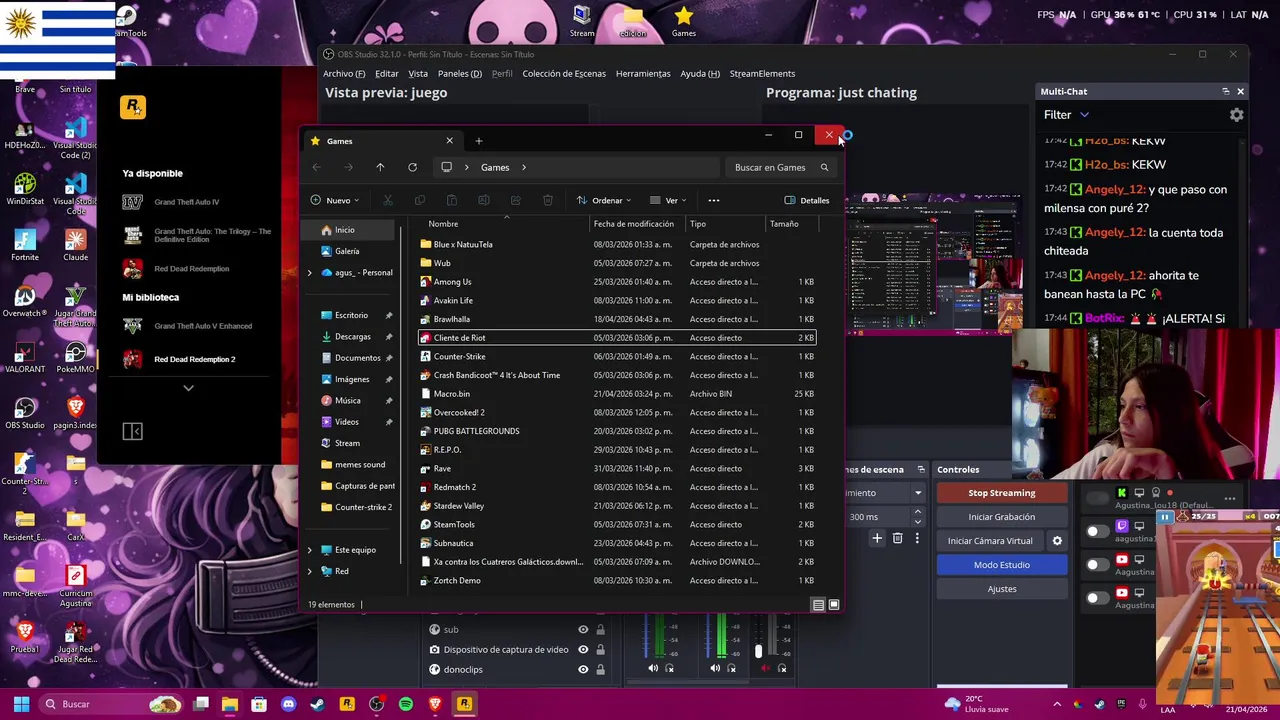
Task: Expand agus_ - Personal in navigation pane
Action: [x=309, y=272]
